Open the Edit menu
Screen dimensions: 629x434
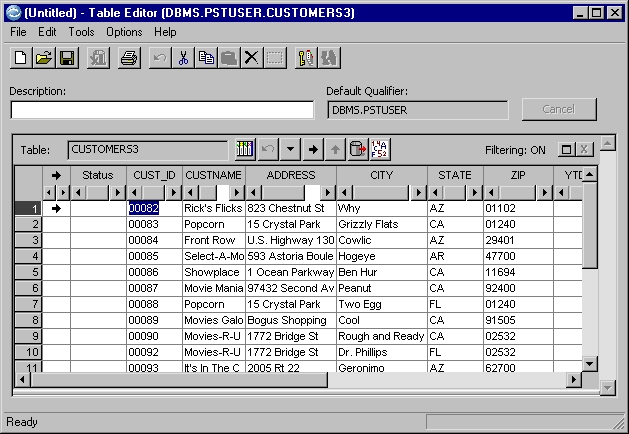(47, 32)
